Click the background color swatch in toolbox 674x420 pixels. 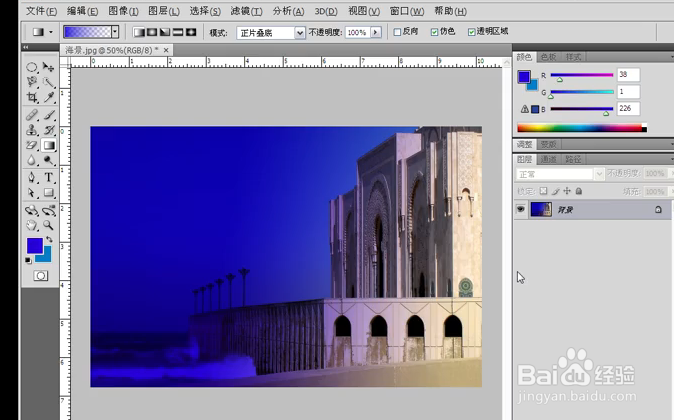tap(46, 257)
